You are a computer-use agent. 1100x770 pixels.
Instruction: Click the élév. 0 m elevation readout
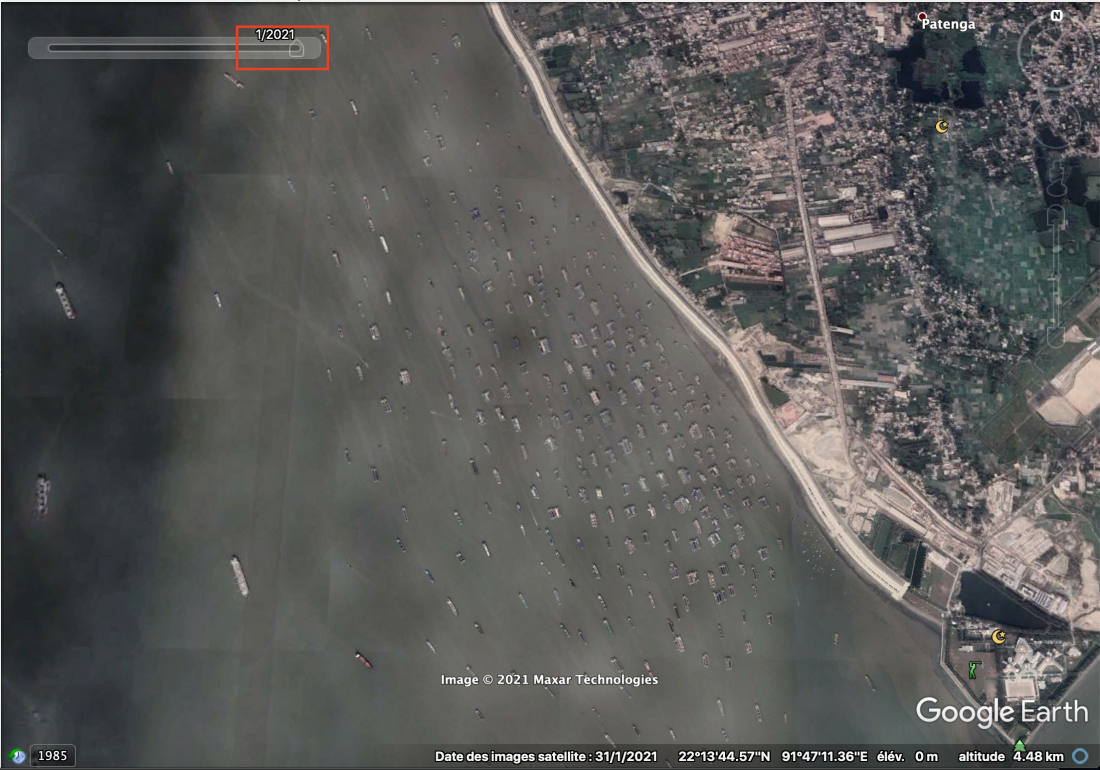point(907,757)
